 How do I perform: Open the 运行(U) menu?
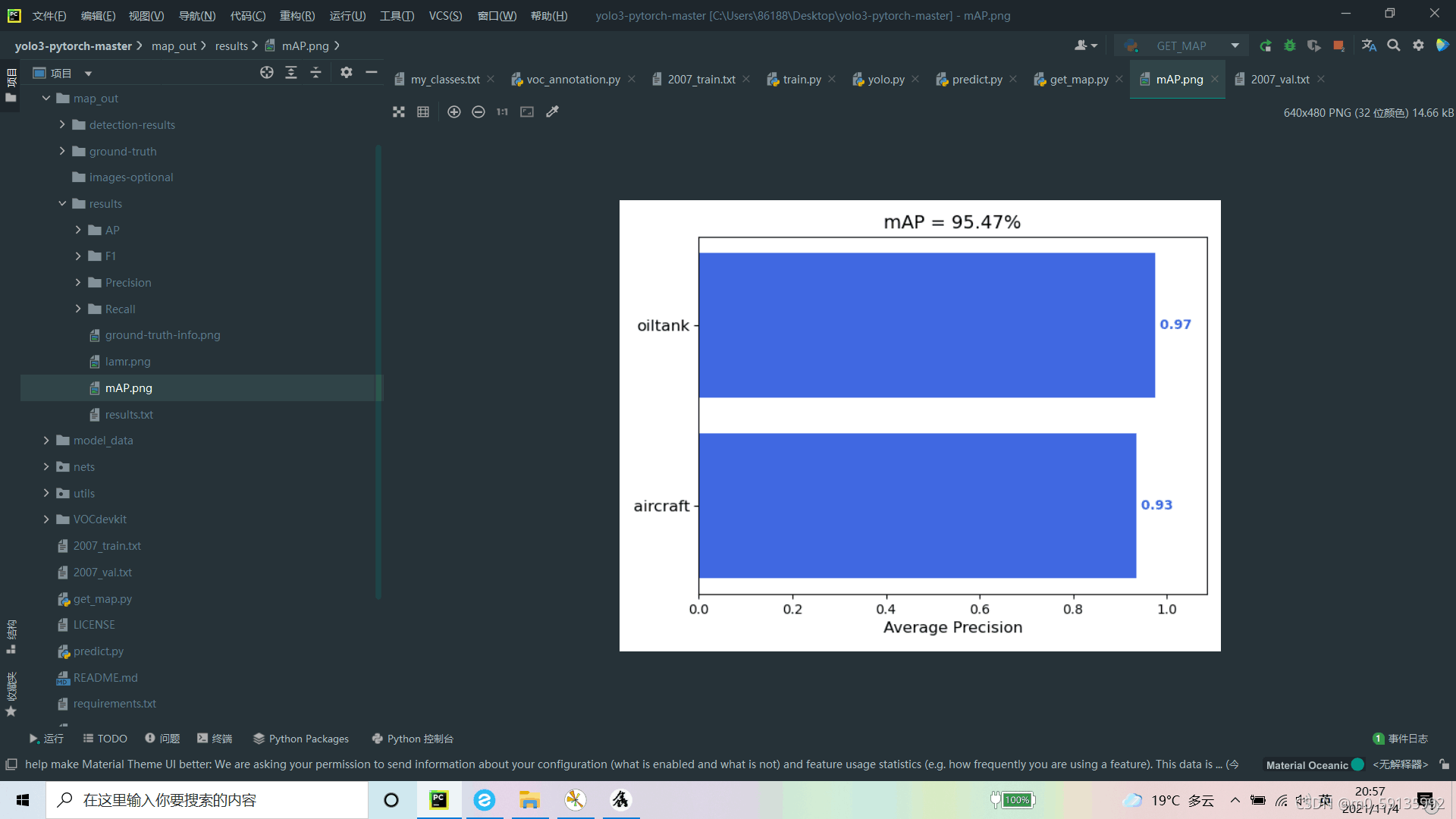click(x=347, y=16)
